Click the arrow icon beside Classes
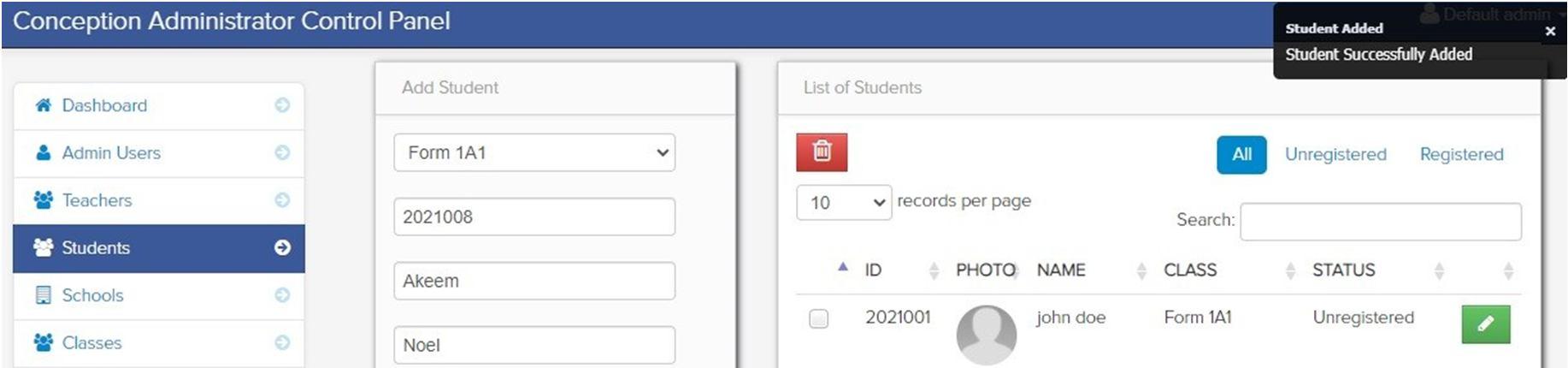1568x368 pixels. tap(282, 342)
